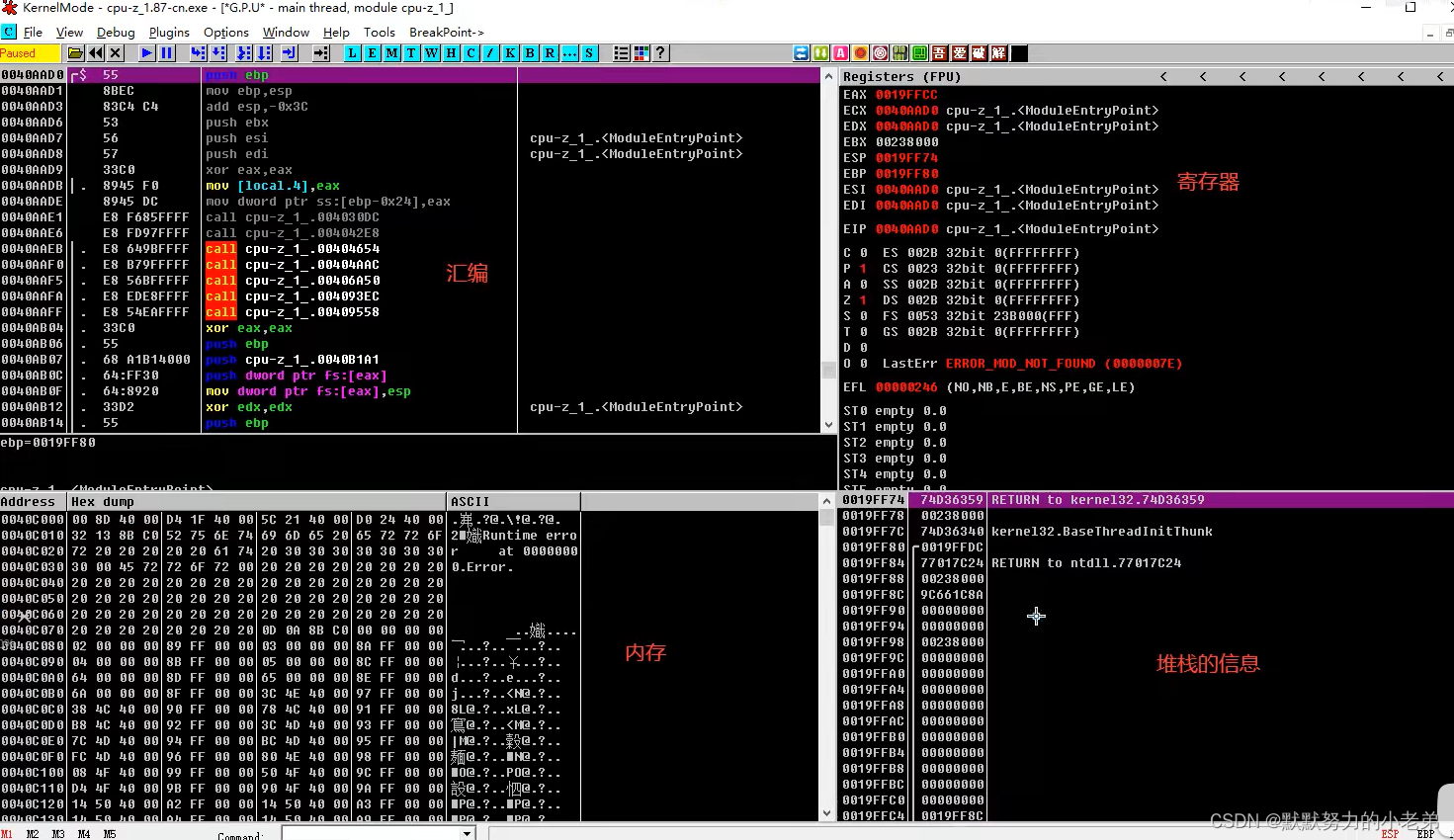Open the File menu
This screenshot has height=840, width=1454.
click(x=33, y=32)
